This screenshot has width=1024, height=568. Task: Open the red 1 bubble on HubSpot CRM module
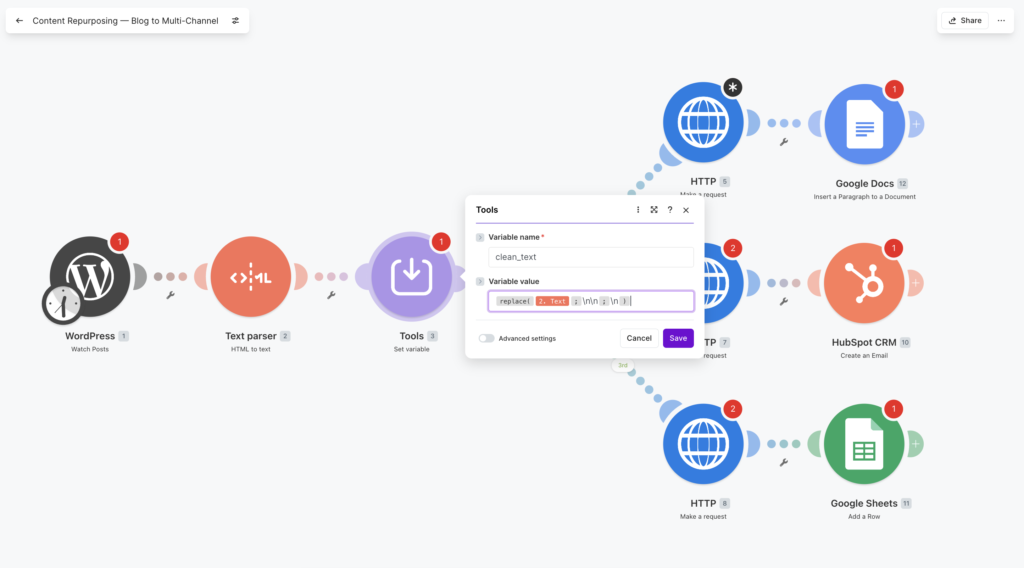click(893, 248)
